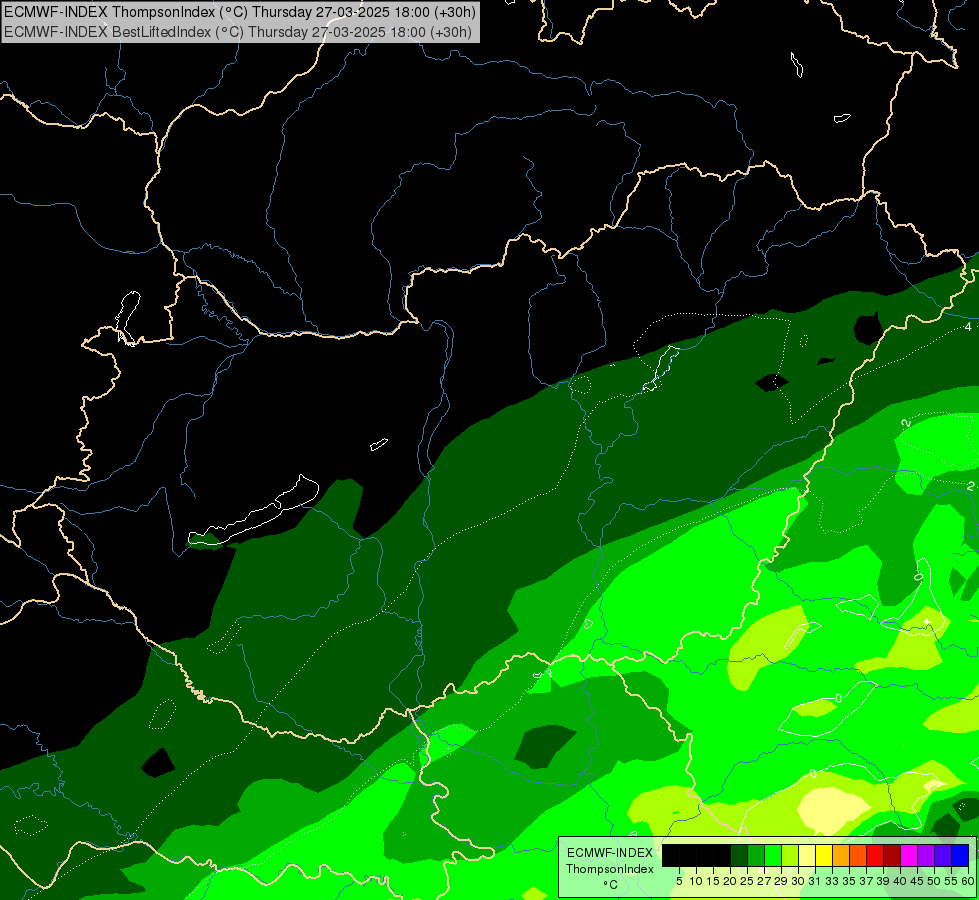
Task: Pick the dark green 20–25 legend swatch
Action: 739,855
